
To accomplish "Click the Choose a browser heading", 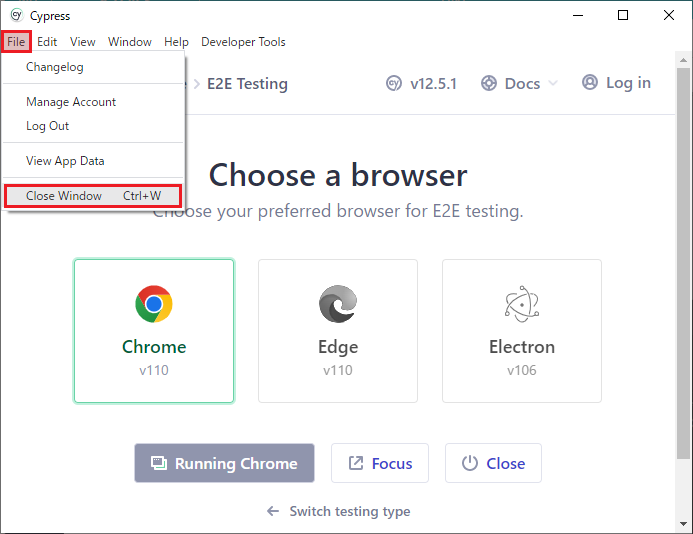I will coord(338,175).
